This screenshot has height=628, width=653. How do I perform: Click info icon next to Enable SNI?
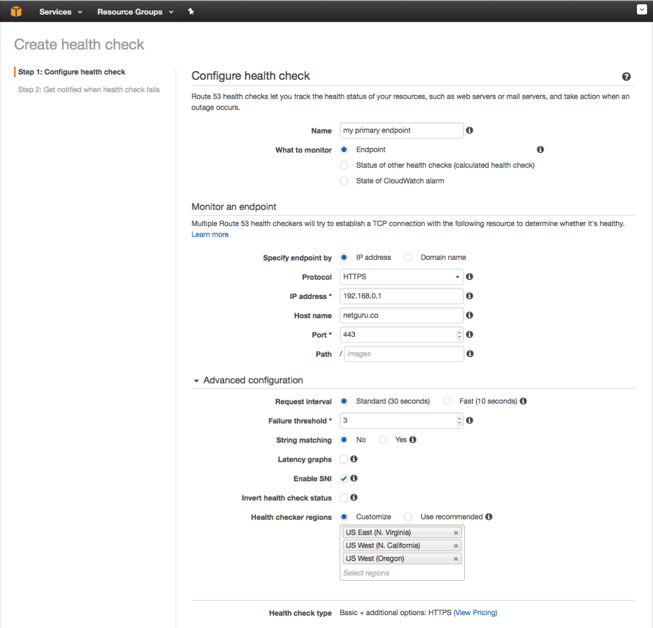coord(354,479)
